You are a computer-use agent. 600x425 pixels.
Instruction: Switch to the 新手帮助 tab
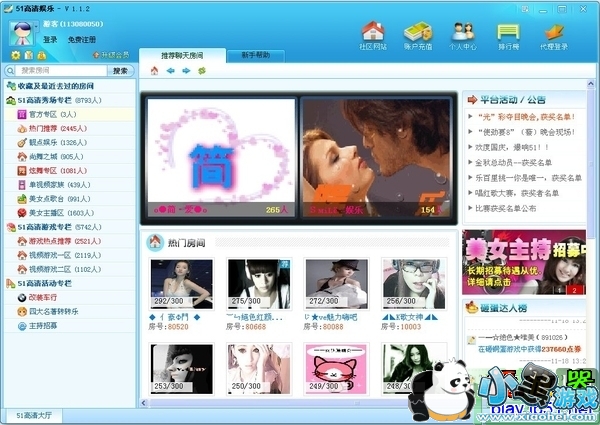pyautogui.click(x=256, y=55)
